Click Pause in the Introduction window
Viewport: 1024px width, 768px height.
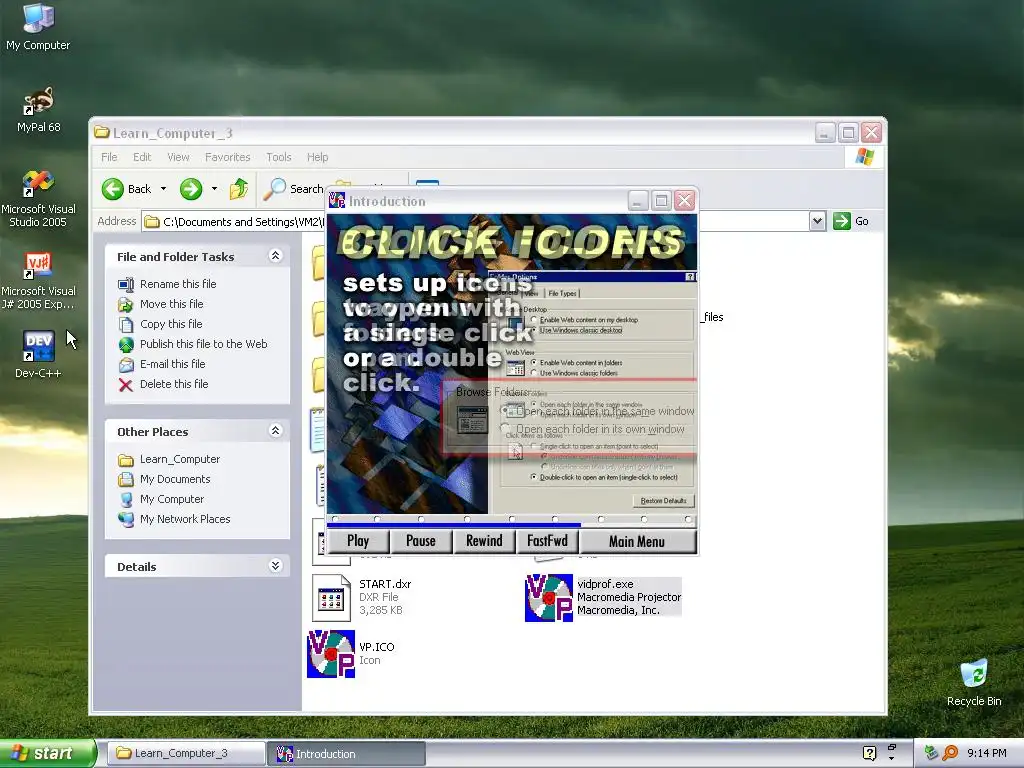coord(421,541)
